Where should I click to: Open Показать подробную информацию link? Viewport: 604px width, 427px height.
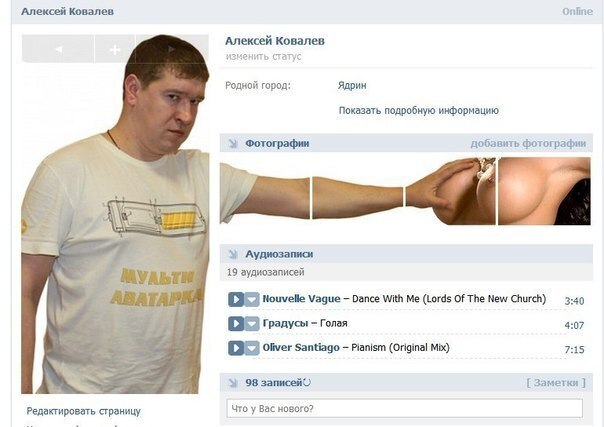[419, 111]
